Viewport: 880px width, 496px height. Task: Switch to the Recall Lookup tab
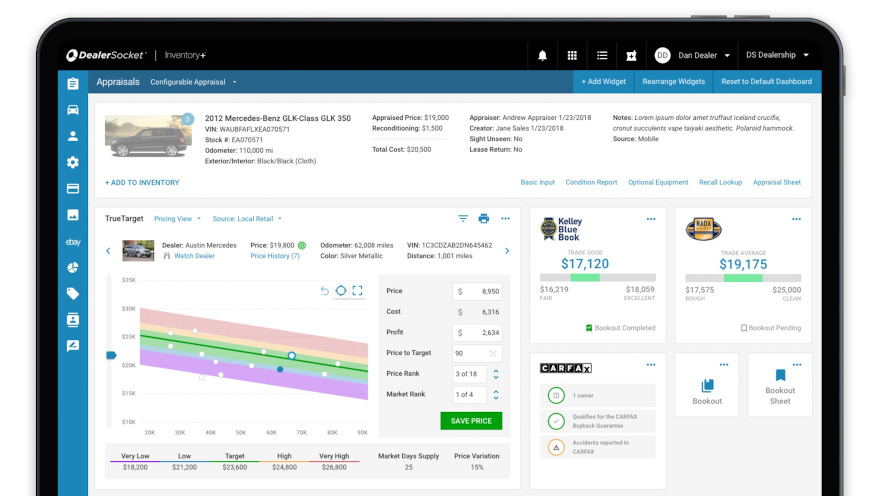point(720,183)
